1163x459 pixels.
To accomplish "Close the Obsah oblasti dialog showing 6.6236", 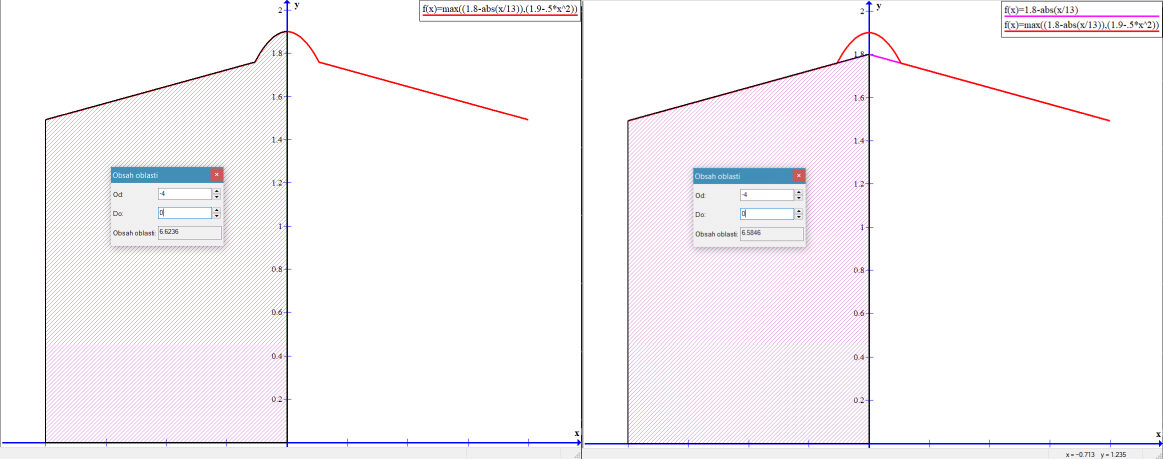I will (217, 175).
